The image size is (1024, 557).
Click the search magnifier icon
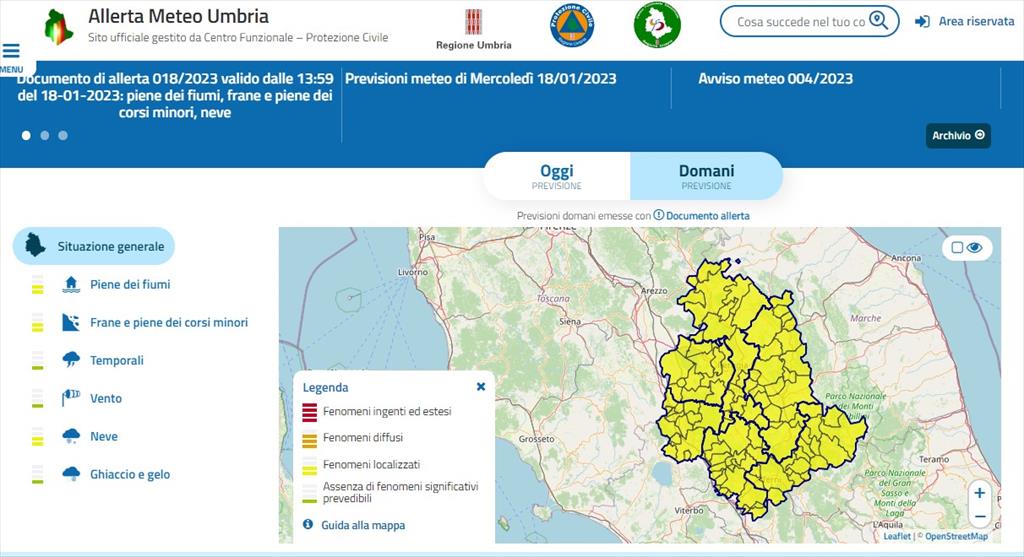tap(878, 21)
